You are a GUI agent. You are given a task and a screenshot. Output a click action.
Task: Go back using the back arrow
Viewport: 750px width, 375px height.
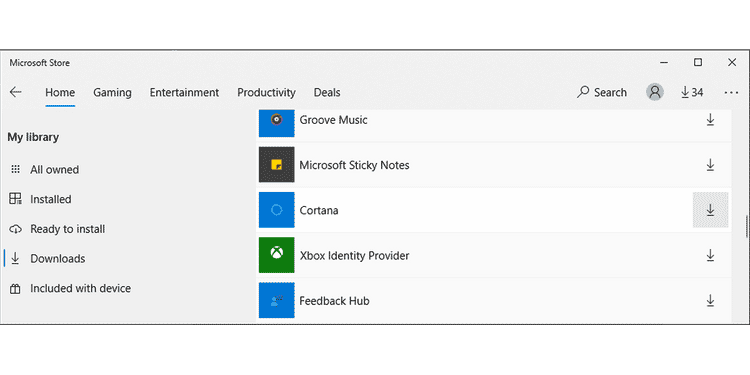coord(15,92)
